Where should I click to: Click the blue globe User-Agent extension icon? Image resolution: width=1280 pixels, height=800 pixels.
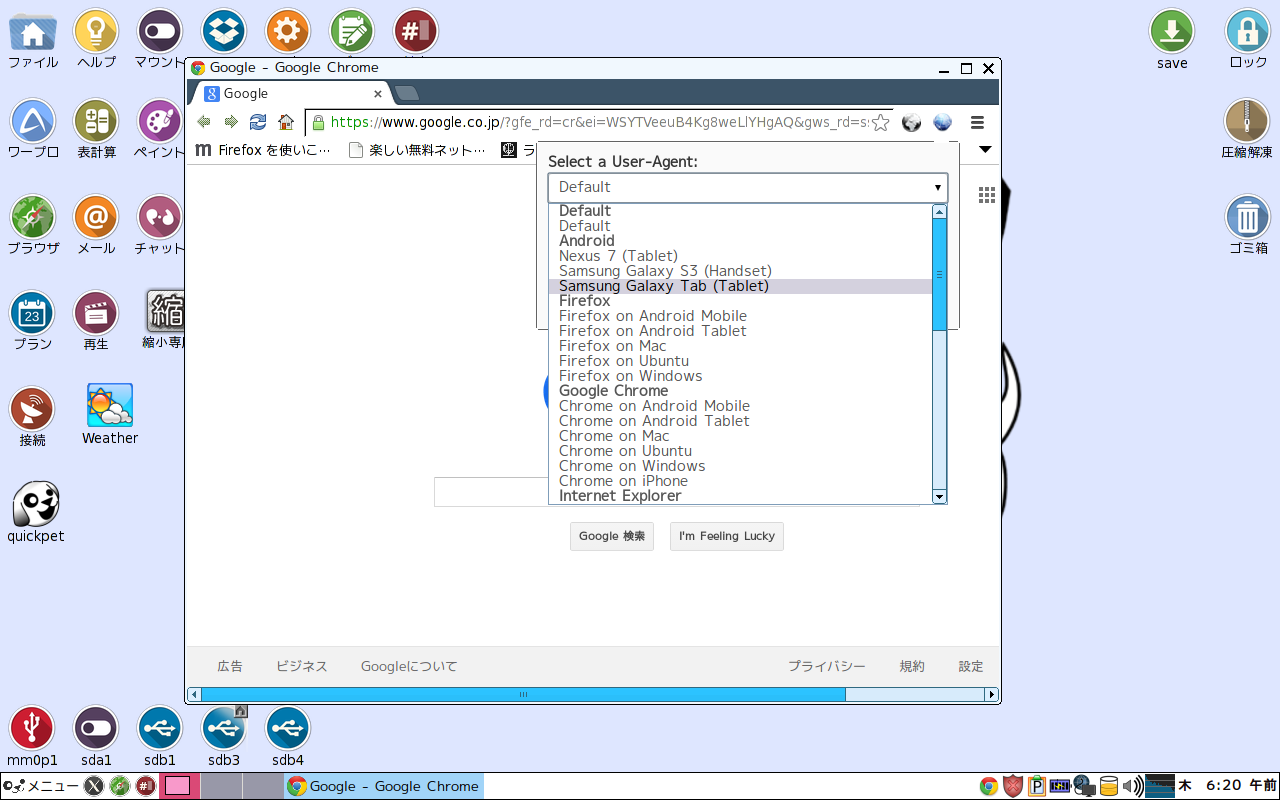942,122
